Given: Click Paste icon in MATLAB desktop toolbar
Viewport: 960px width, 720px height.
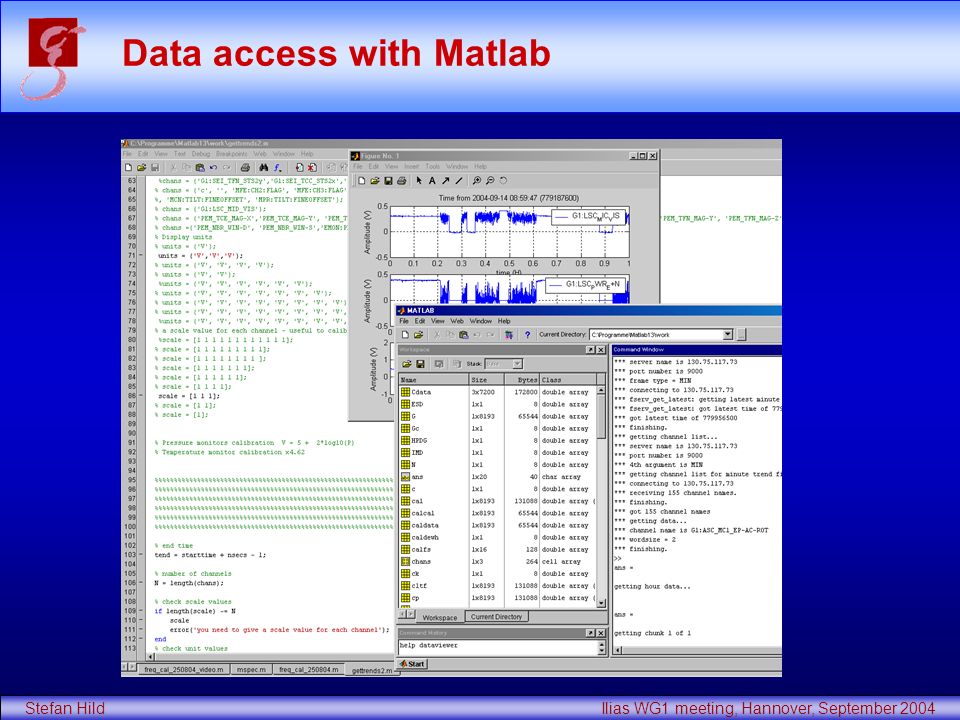Looking at the screenshot, I should (463, 335).
